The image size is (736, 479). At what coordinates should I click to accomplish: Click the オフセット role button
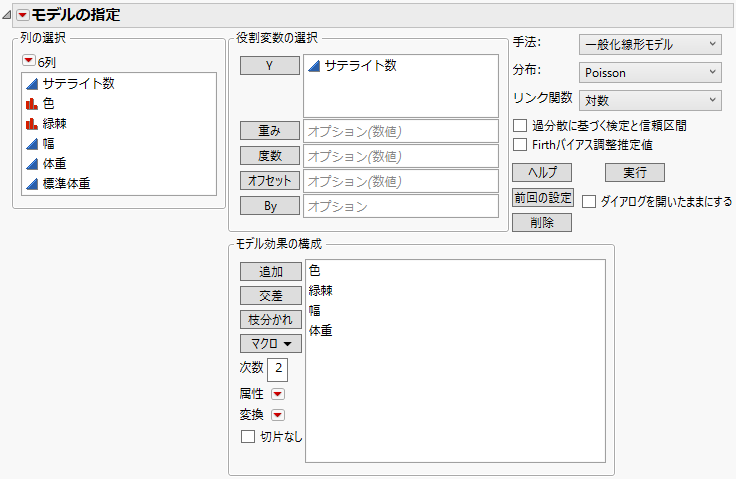pyautogui.click(x=269, y=181)
